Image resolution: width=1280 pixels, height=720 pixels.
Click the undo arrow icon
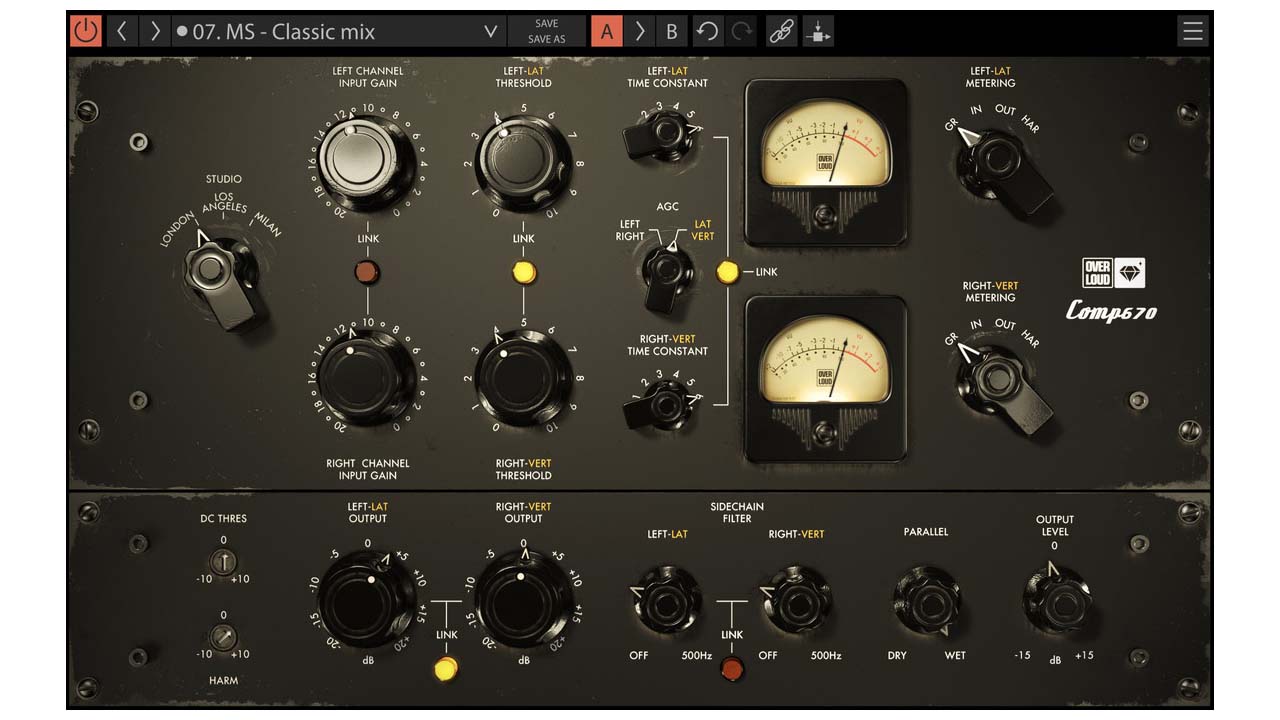coord(707,31)
